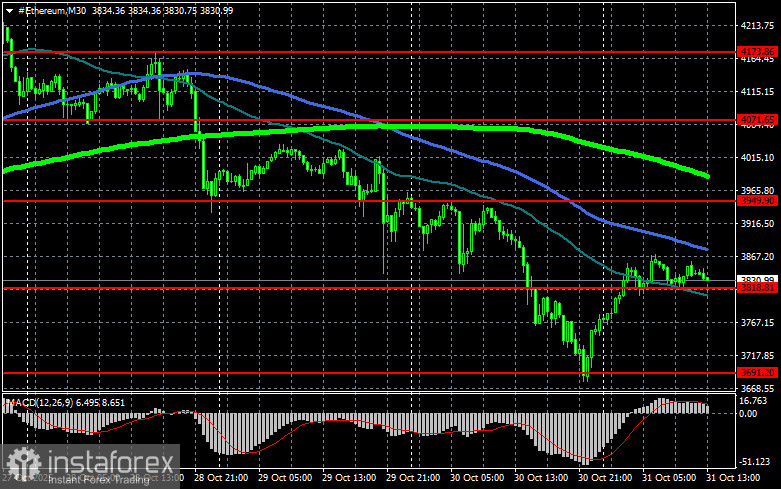
Task: Click the 29 Oct 13:00 time label
Action: tap(349, 478)
